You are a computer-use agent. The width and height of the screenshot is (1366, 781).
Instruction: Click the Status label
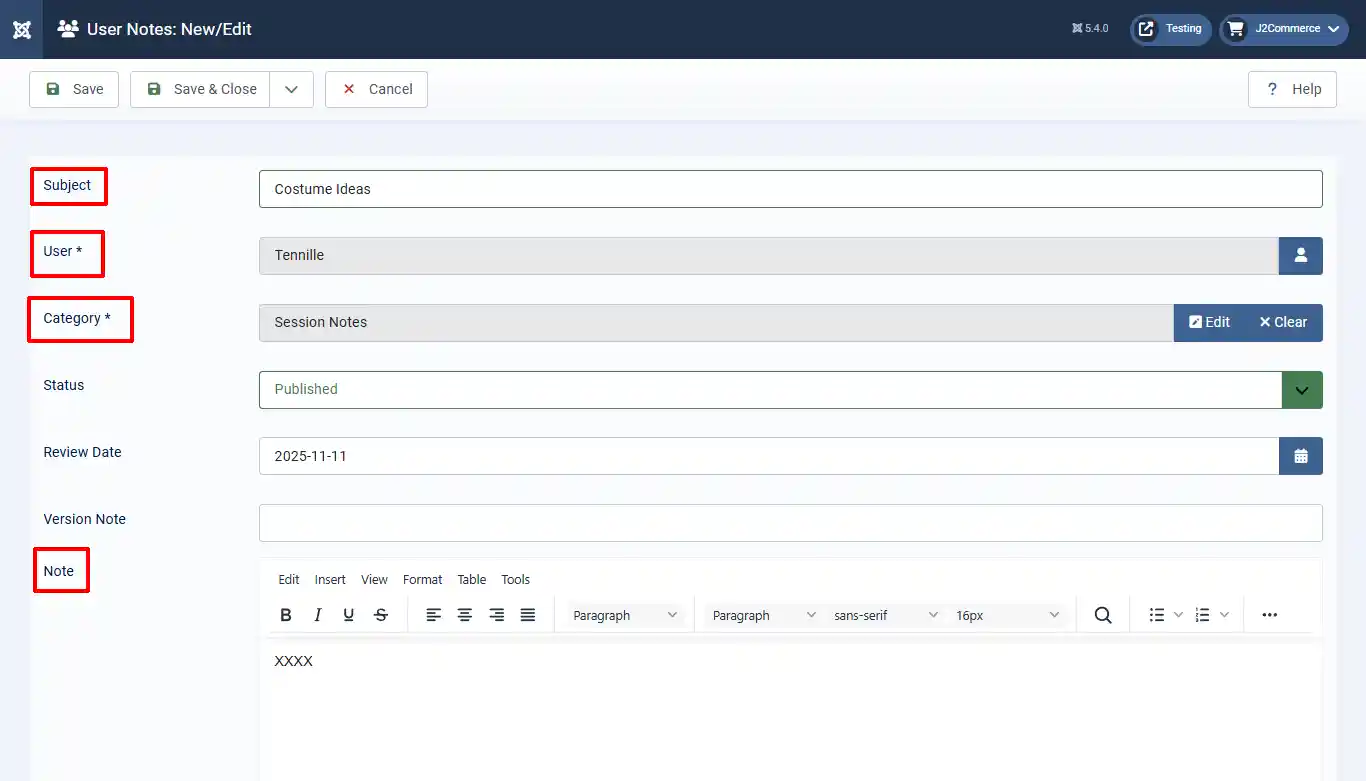pos(64,385)
